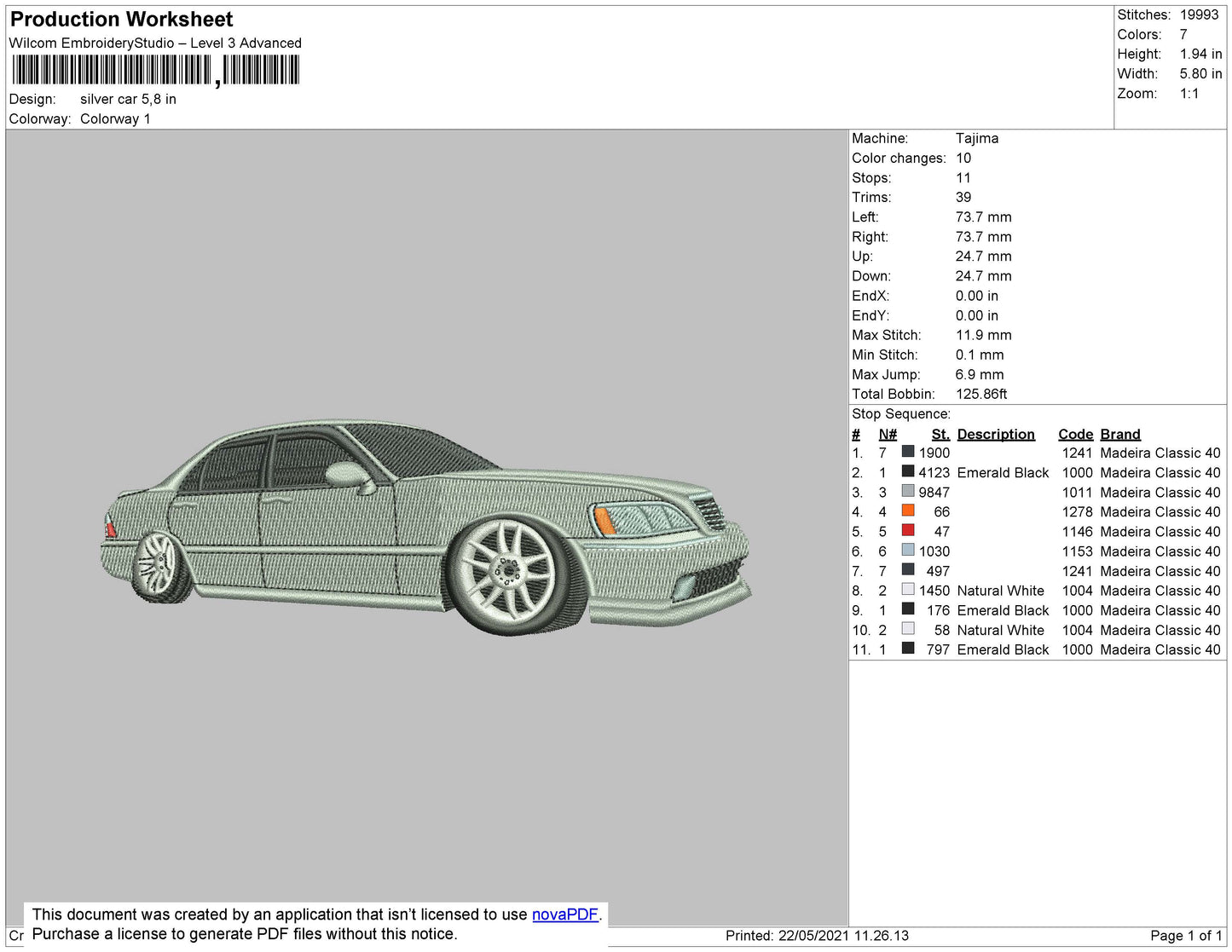The width and height of the screenshot is (1232, 952).
Task: Click the barcode under Wilcom EmbroideryStudio
Action: (155, 71)
